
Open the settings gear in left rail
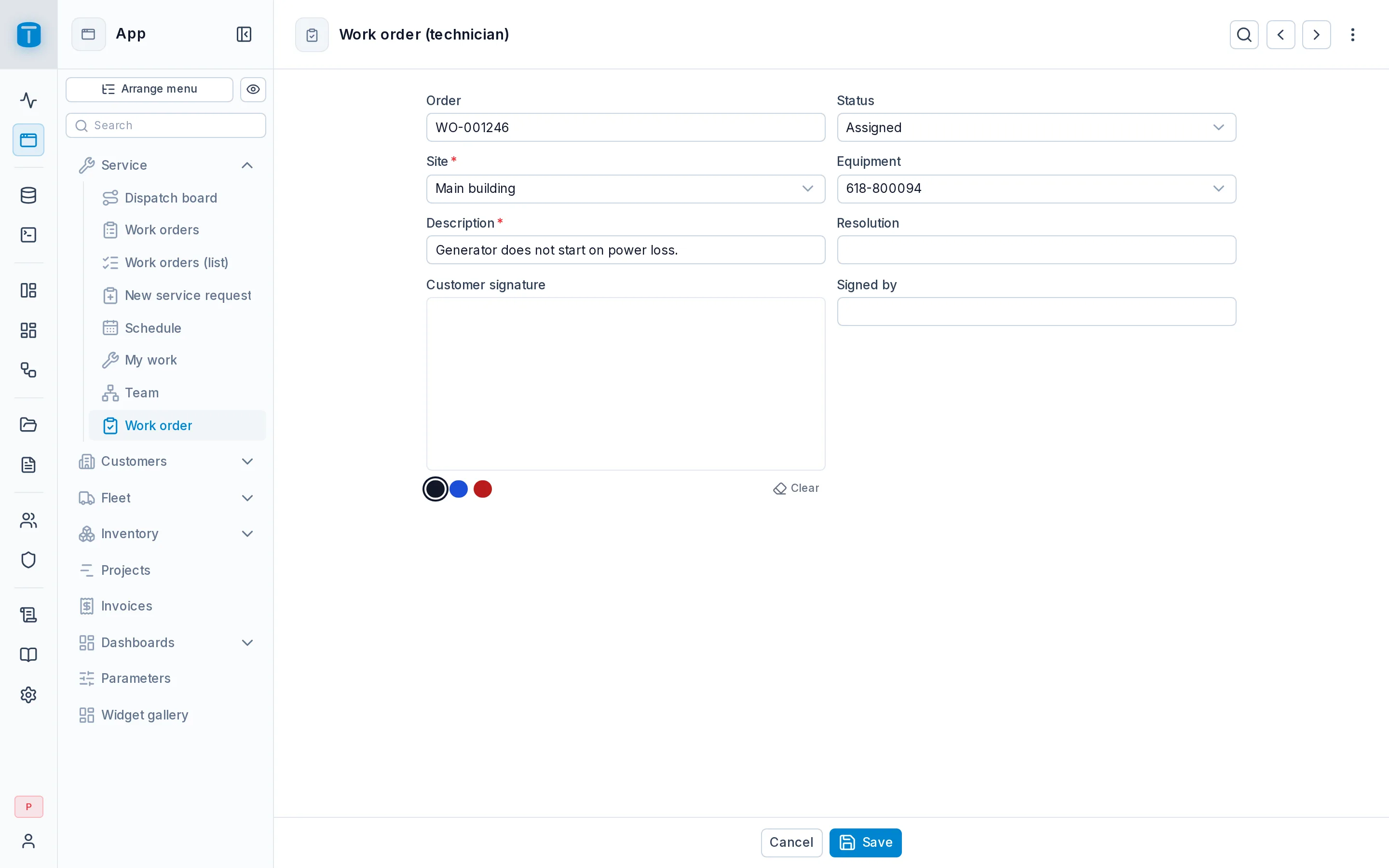click(28, 694)
